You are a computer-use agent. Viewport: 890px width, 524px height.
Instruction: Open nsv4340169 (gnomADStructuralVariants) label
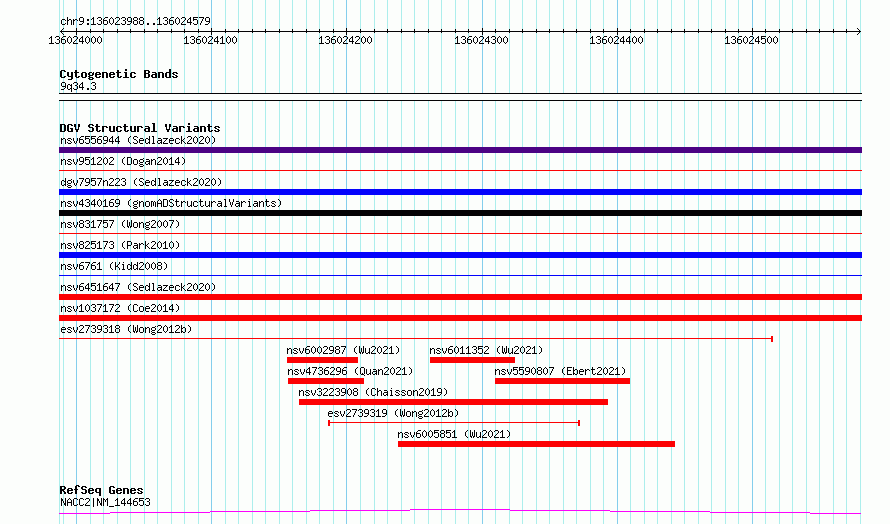click(171, 203)
